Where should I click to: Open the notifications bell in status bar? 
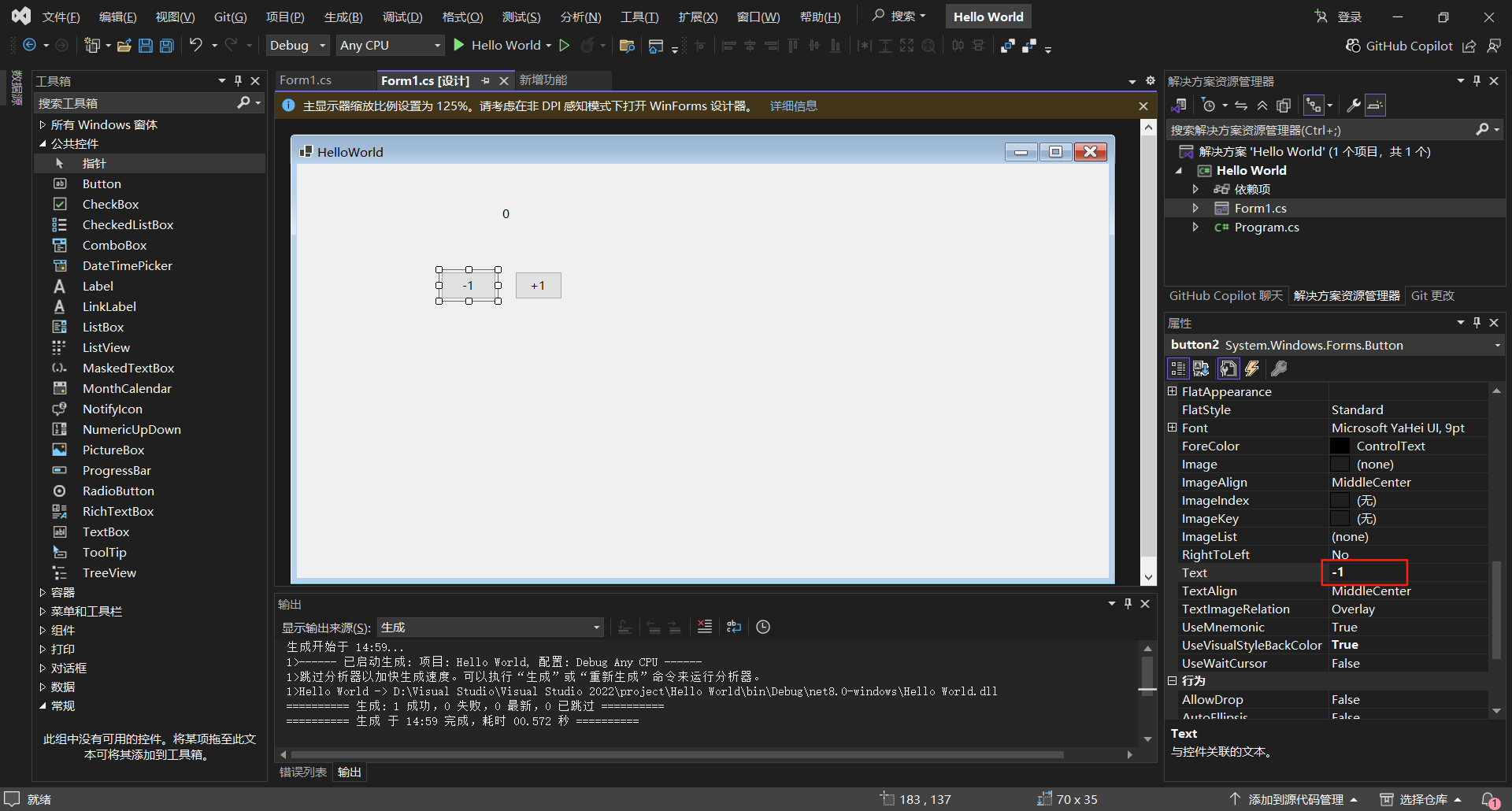[1490, 800]
